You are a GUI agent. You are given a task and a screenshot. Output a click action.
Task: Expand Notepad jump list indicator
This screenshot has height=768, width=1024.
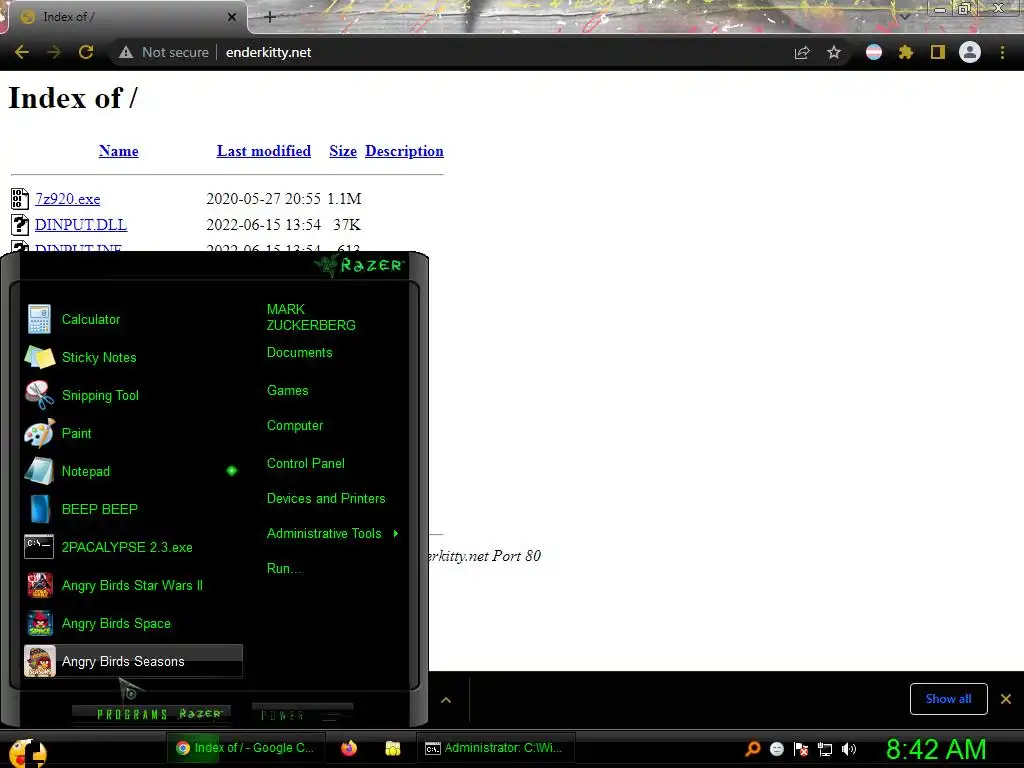pos(232,471)
